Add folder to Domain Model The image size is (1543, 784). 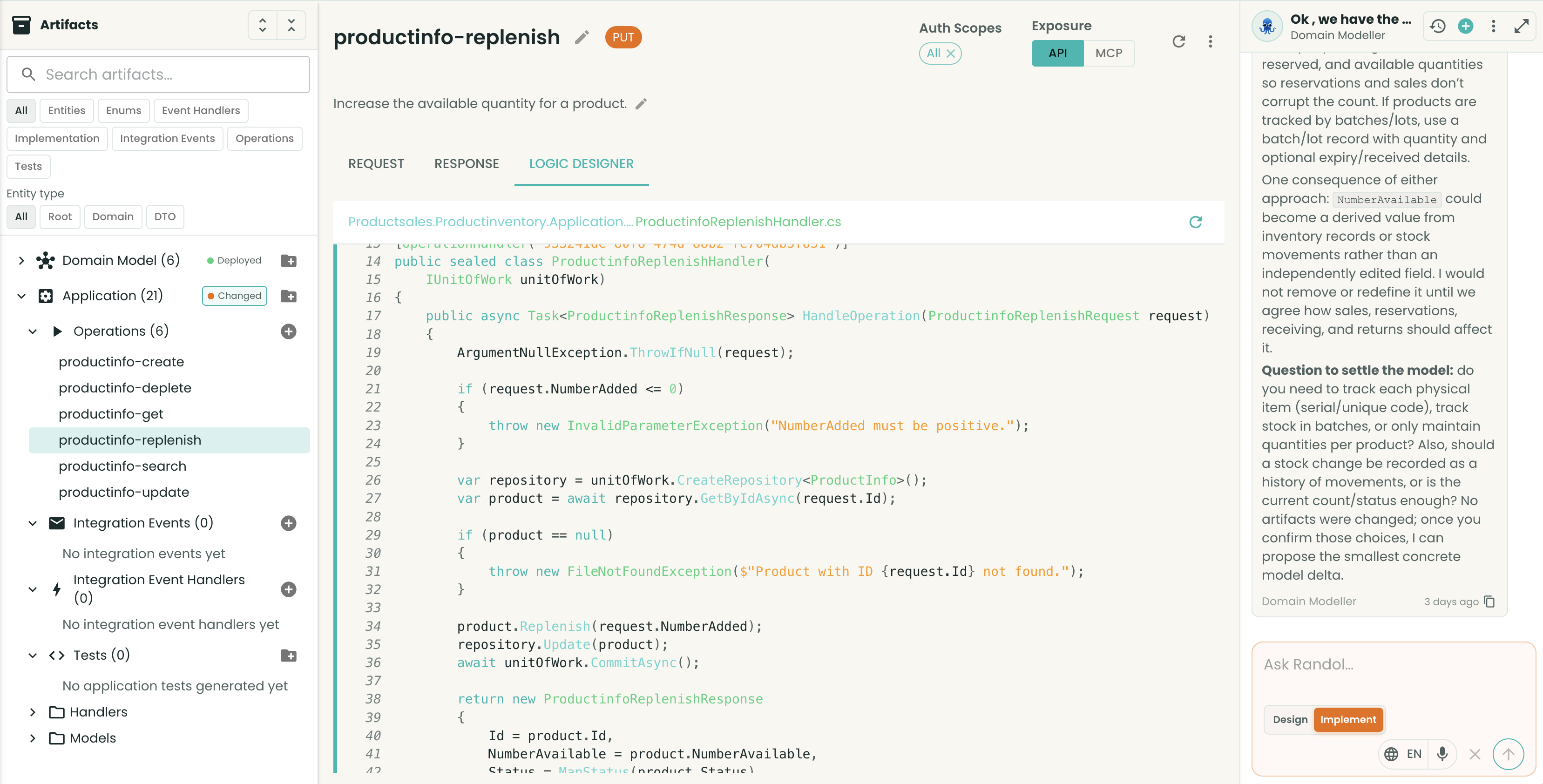click(289, 261)
